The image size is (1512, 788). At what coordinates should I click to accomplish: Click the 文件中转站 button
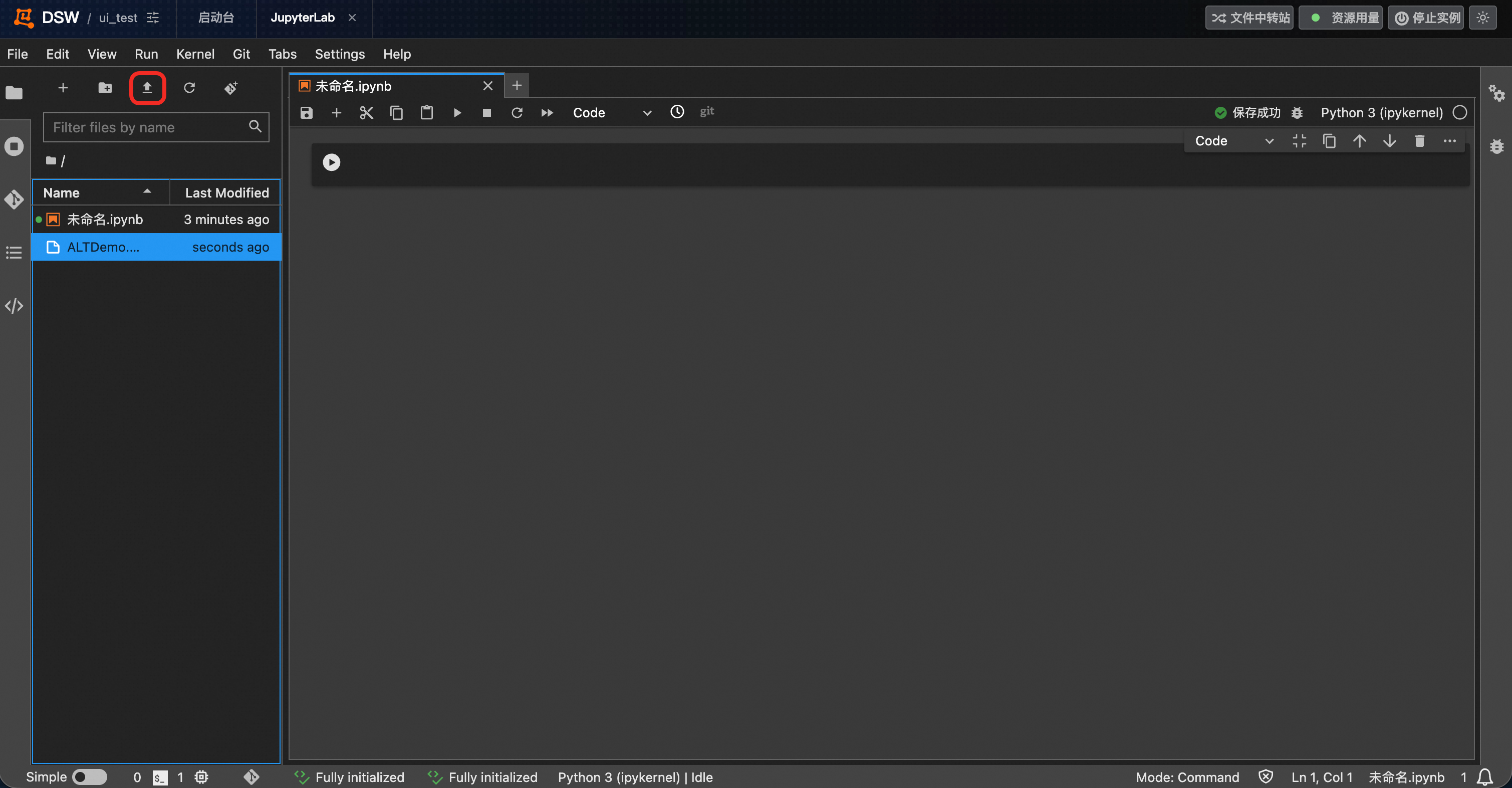point(1250,18)
